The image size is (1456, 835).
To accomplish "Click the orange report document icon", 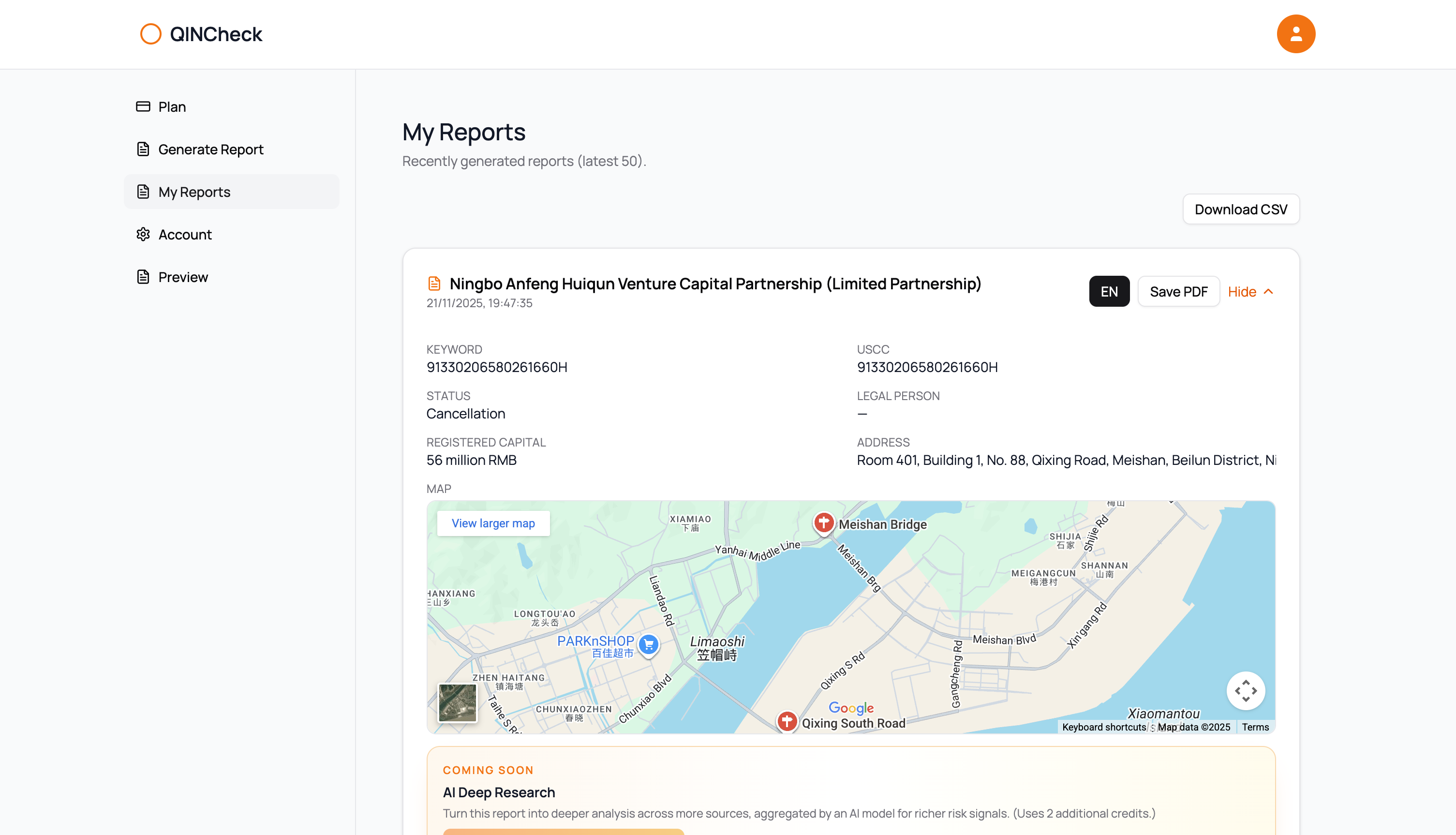I will coord(434,284).
